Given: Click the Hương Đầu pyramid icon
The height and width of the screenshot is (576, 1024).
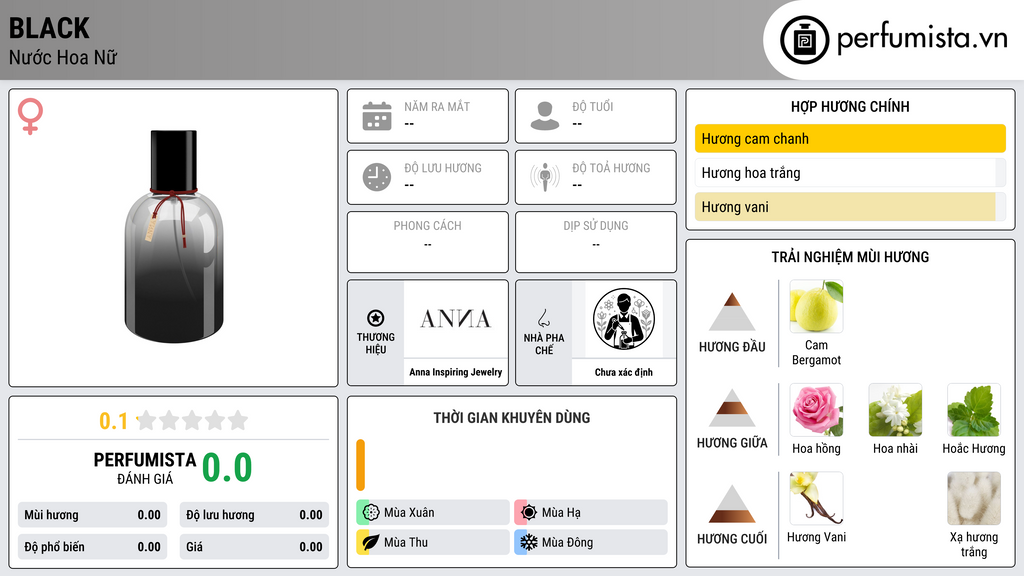Looking at the screenshot, I should [x=731, y=312].
